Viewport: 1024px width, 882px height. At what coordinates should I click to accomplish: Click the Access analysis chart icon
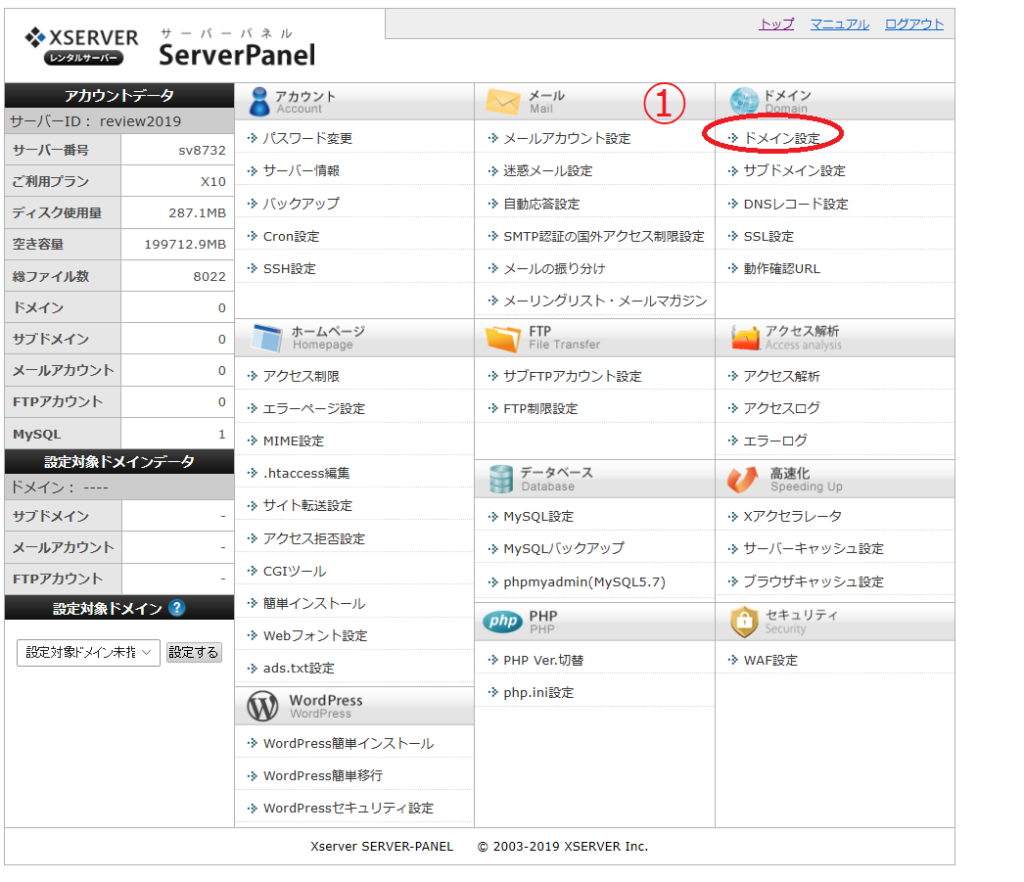coord(745,338)
